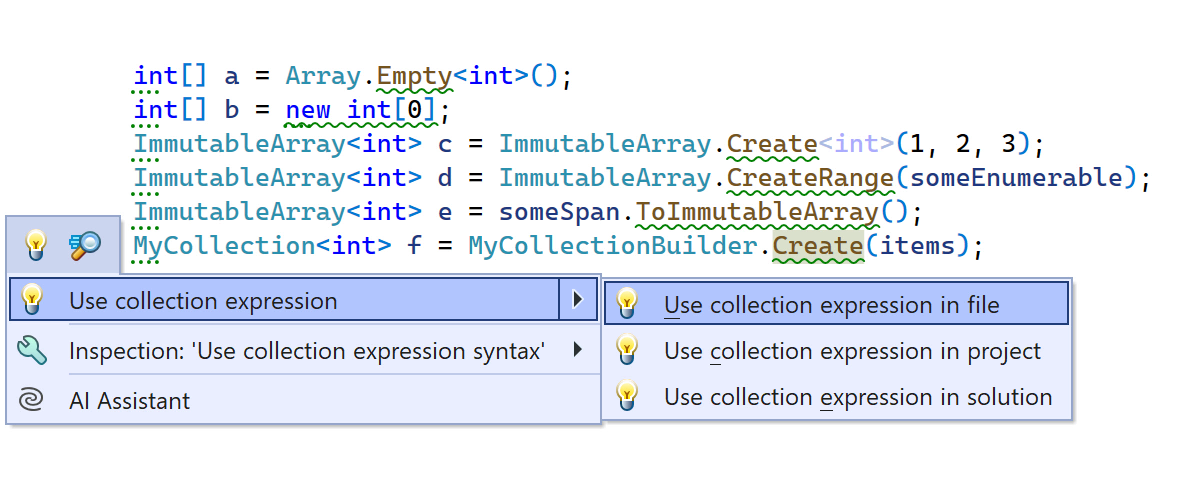This screenshot has height=500, width=1200.
Task: Click the AI Assistant spiral icon
Action: point(33,401)
